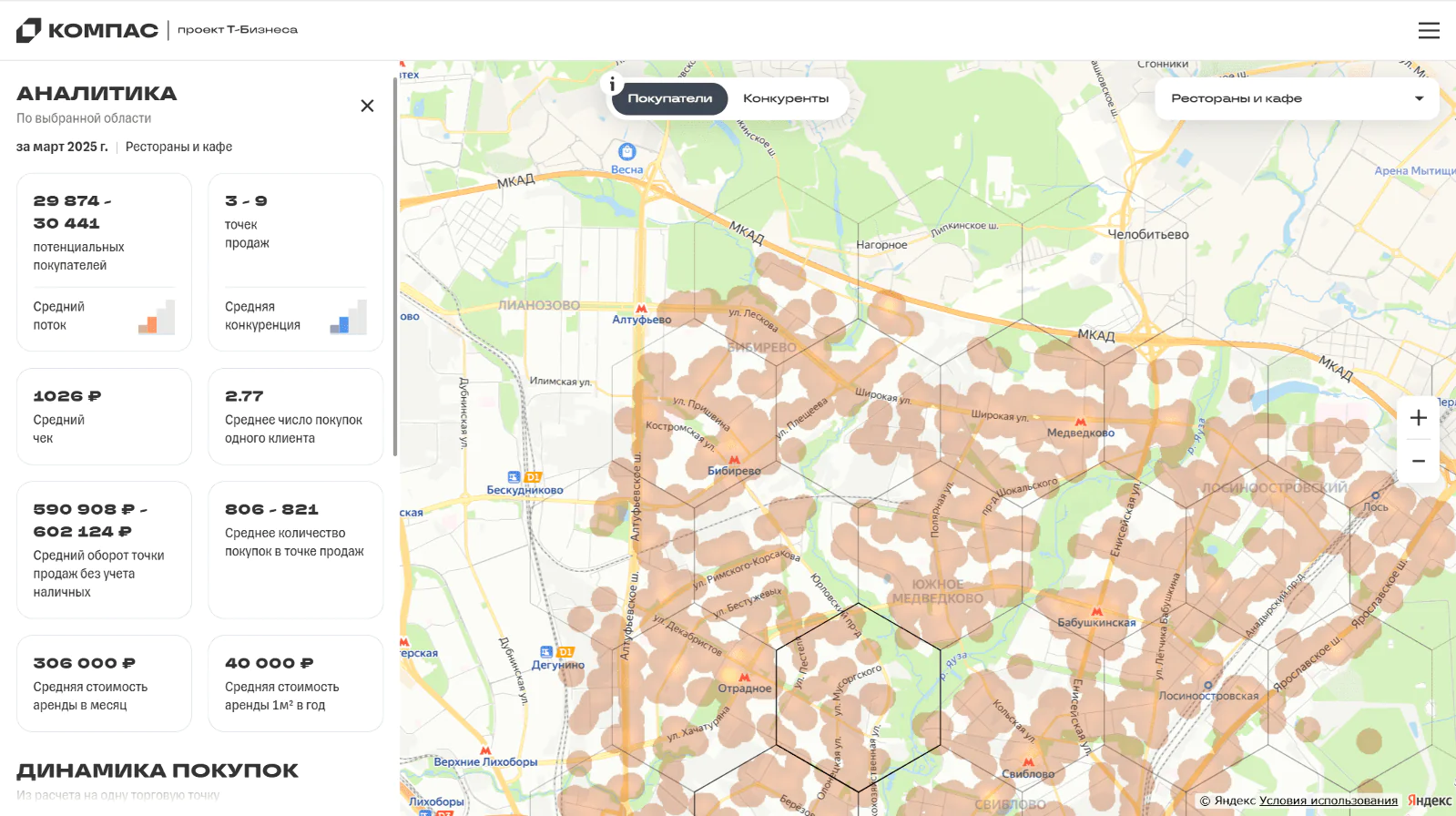Screen dimensions: 1456x816
Task: Switch map layer to Конкуренты
Action: tap(786, 98)
